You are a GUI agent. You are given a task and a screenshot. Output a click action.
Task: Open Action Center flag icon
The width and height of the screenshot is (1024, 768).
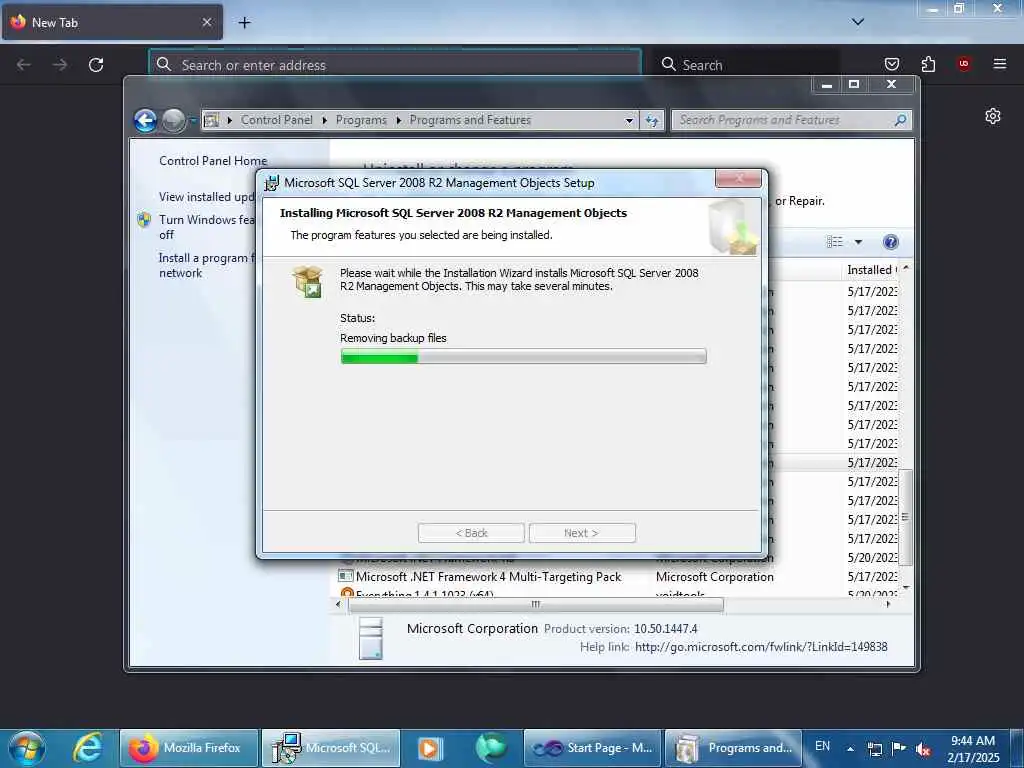pos(899,748)
